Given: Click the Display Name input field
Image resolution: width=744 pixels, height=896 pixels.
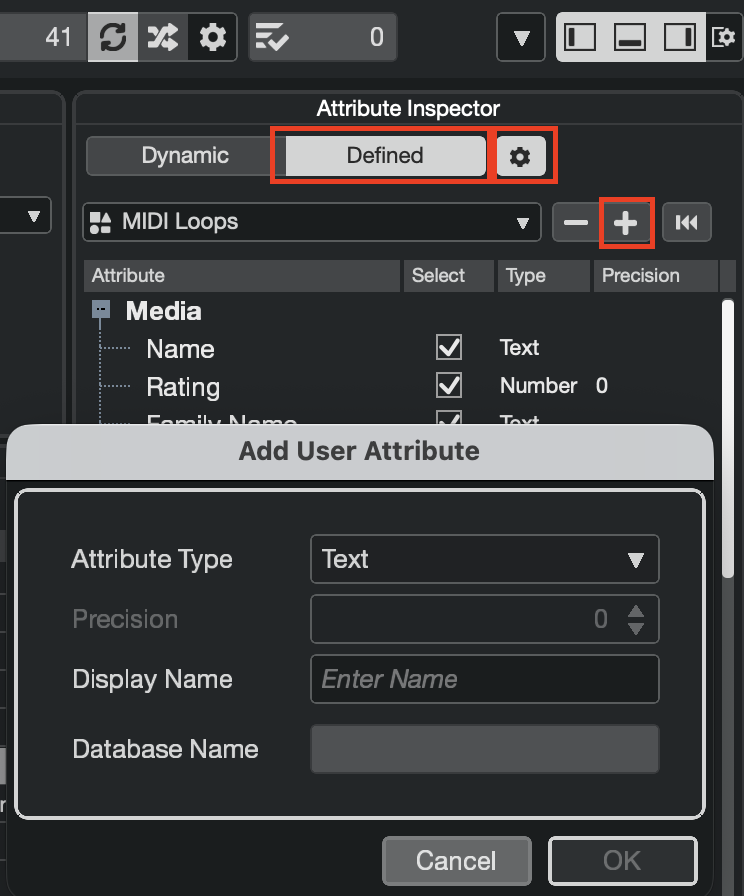Looking at the screenshot, I should click(485, 680).
